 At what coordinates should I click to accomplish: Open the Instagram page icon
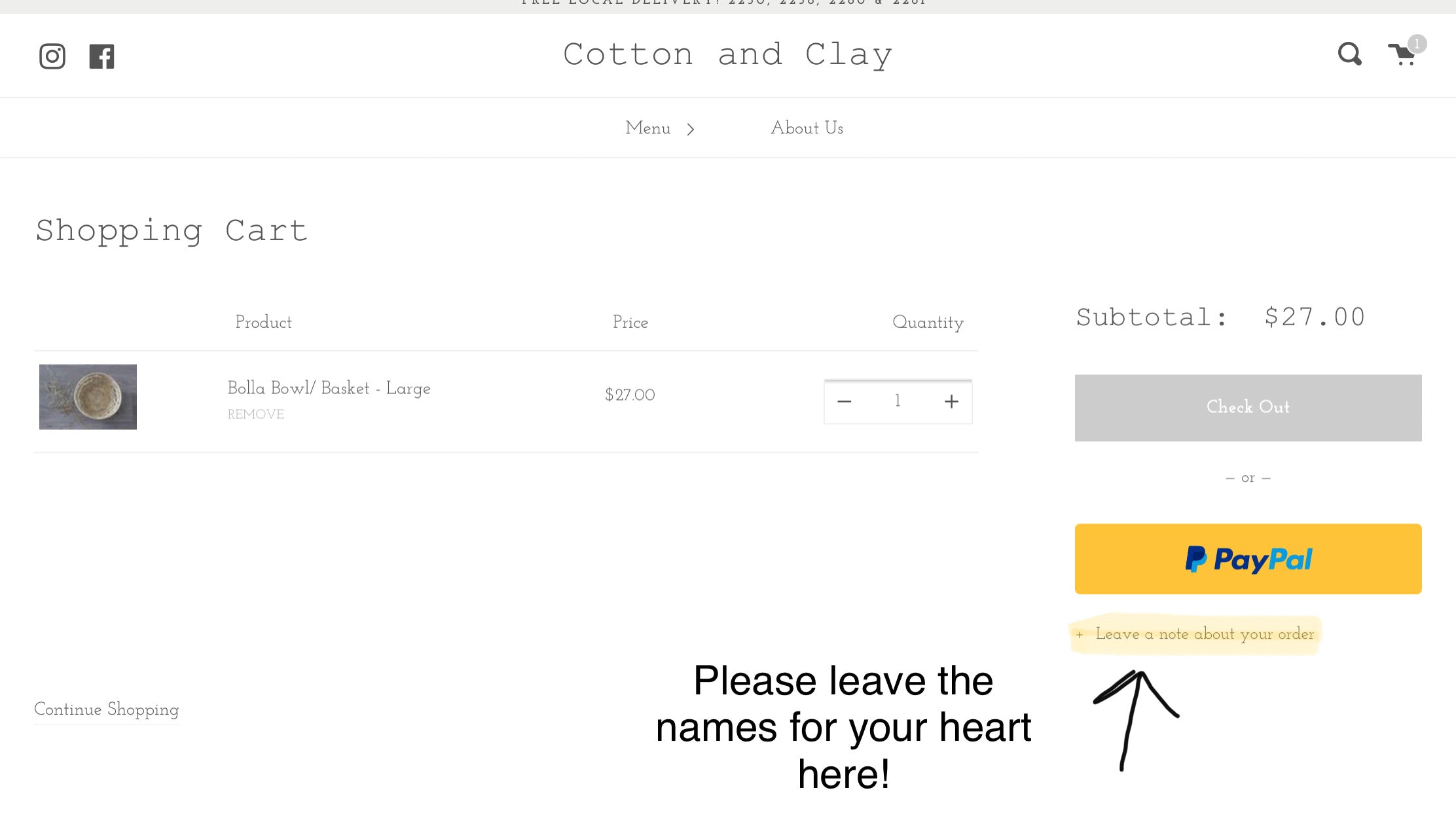tap(52, 56)
